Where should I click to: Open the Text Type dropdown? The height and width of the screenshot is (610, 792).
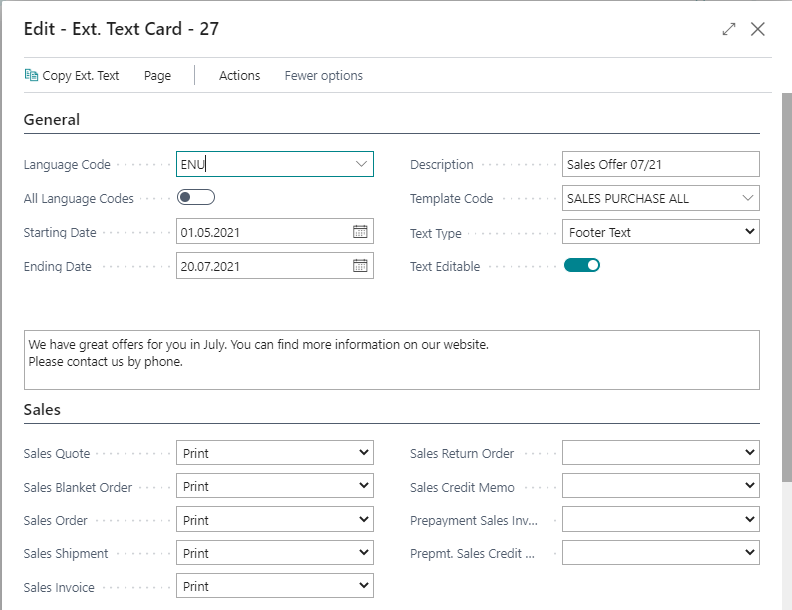pyautogui.click(x=661, y=232)
